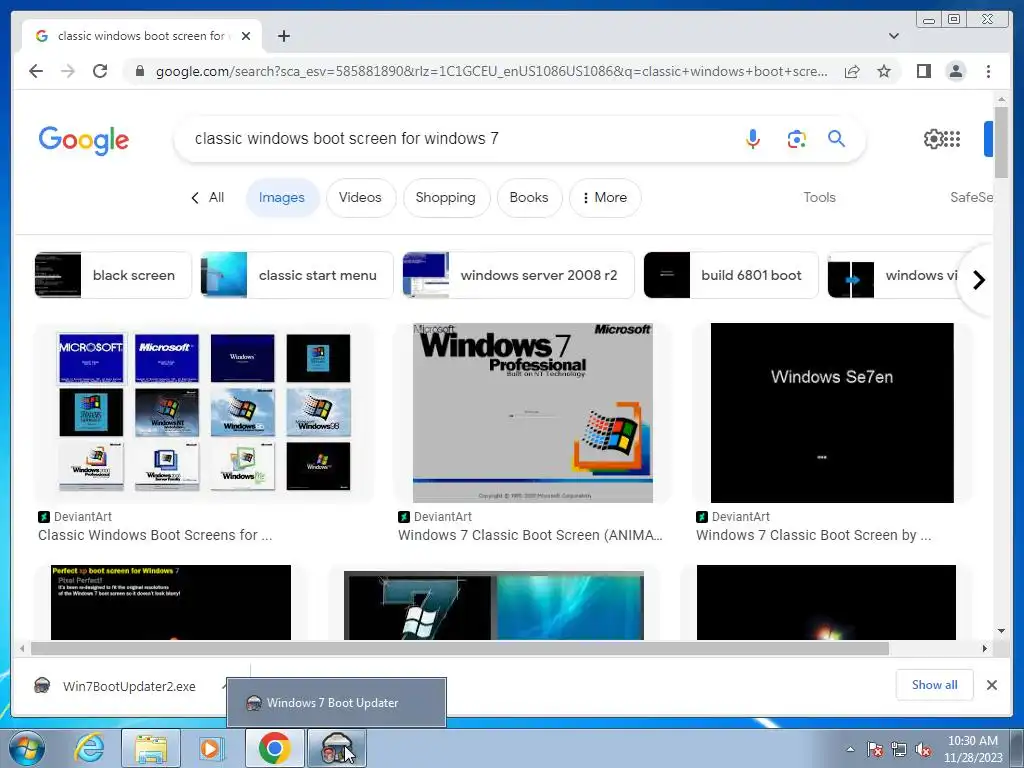Expand the More search categories menu
This screenshot has height=768, width=1024.
[x=605, y=197]
